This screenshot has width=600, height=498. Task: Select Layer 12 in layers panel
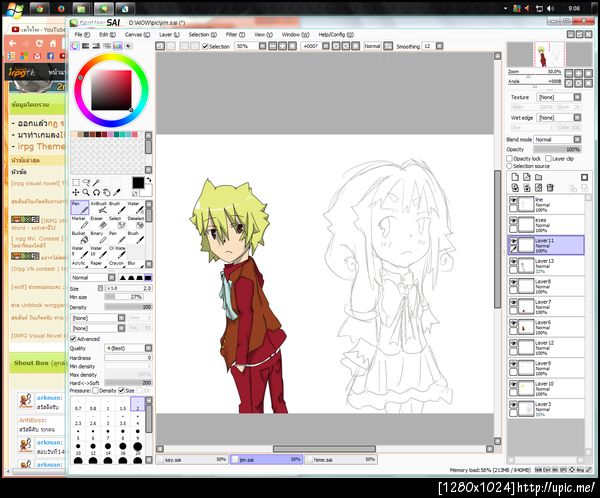pos(546,347)
